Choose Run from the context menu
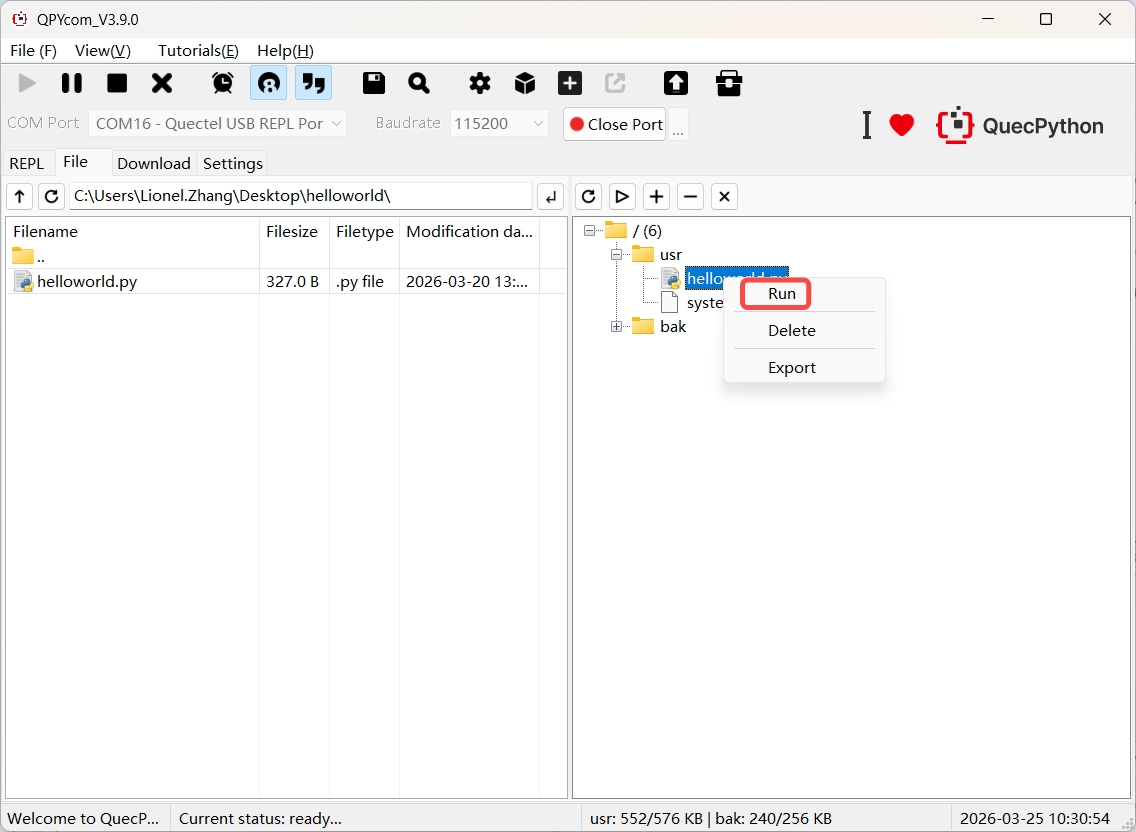This screenshot has width=1136, height=832. coord(782,294)
